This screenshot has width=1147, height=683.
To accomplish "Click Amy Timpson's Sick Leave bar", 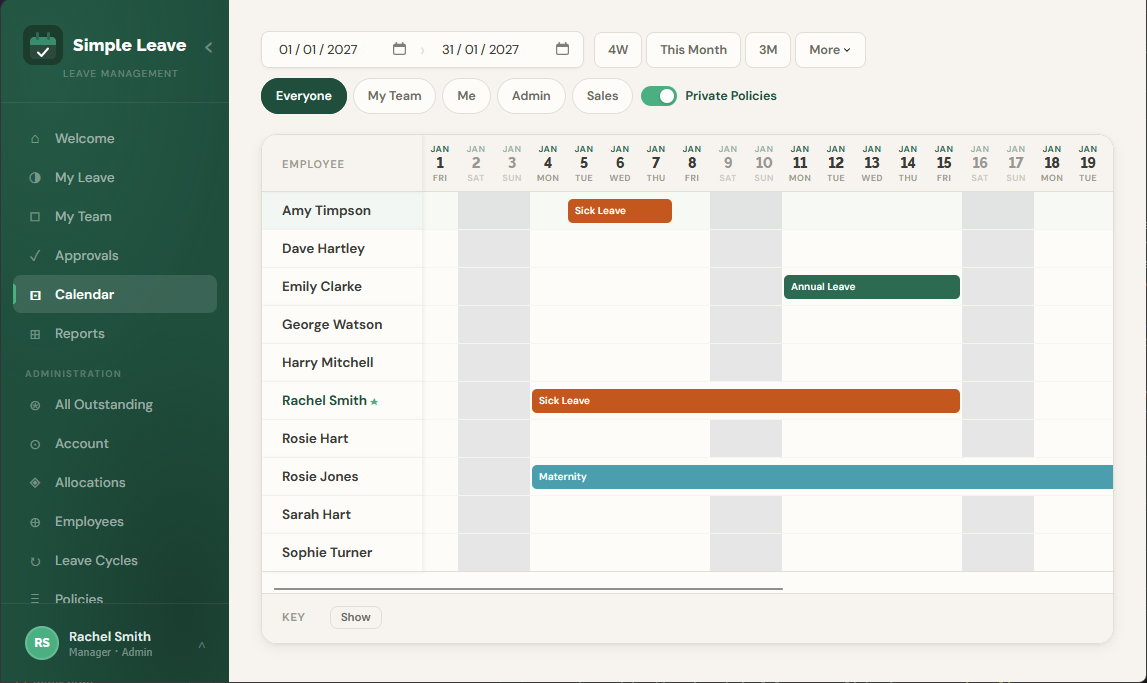I will [x=620, y=211].
